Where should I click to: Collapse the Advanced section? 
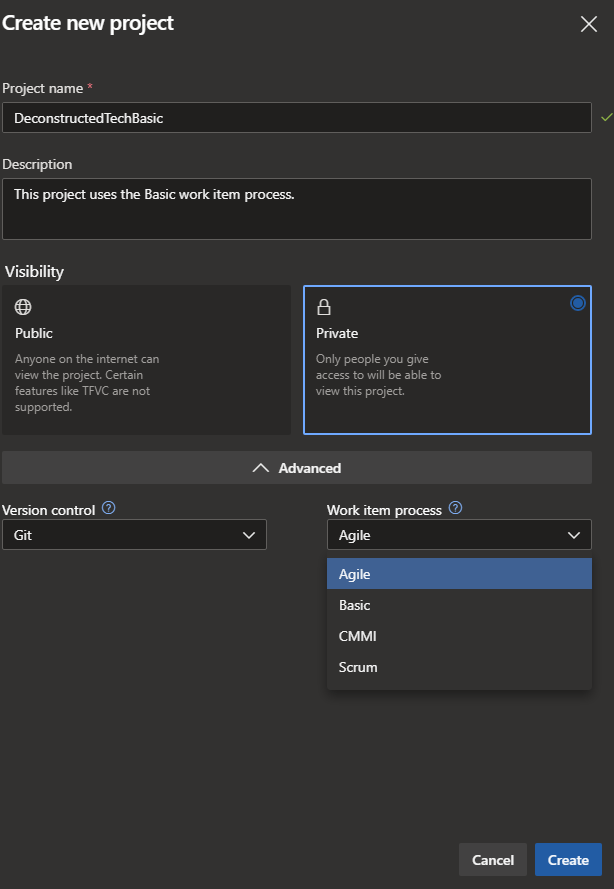297,468
